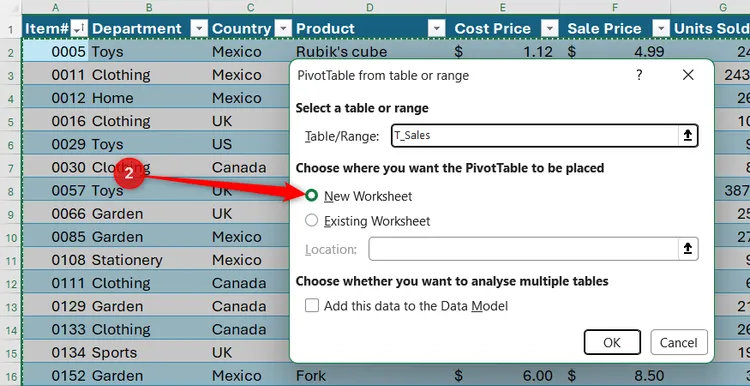
Task: Open the dialog help question mark
Action: (x=639, y=75)
